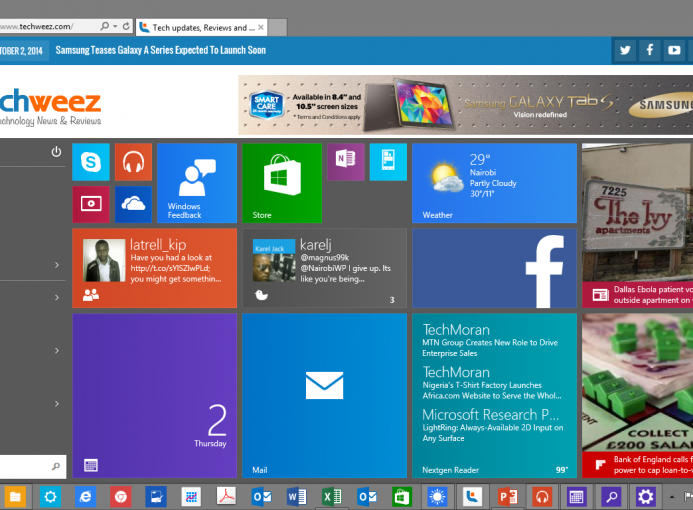Image resolution: width=693 pixels, height=510 pixels.
Task: Open the Facebook tile
Action: pyautogui.click(x=494, y=268)
